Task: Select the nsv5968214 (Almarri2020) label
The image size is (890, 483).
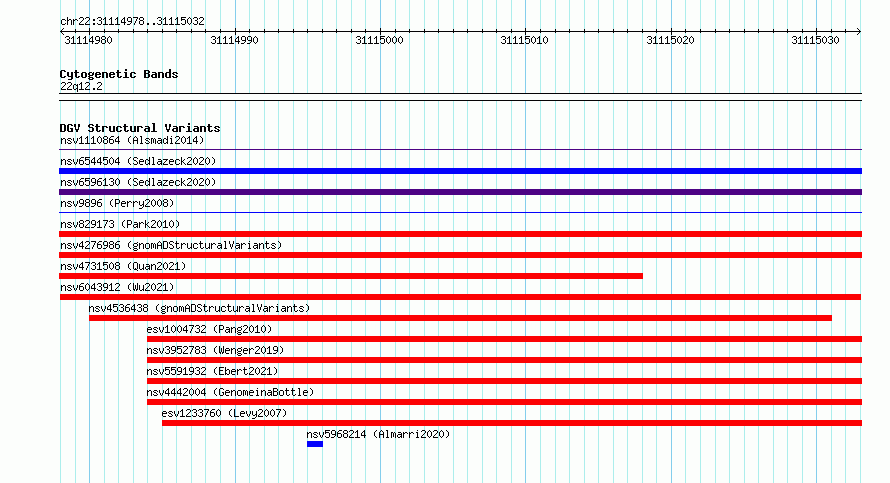Action: click(378, 434)
